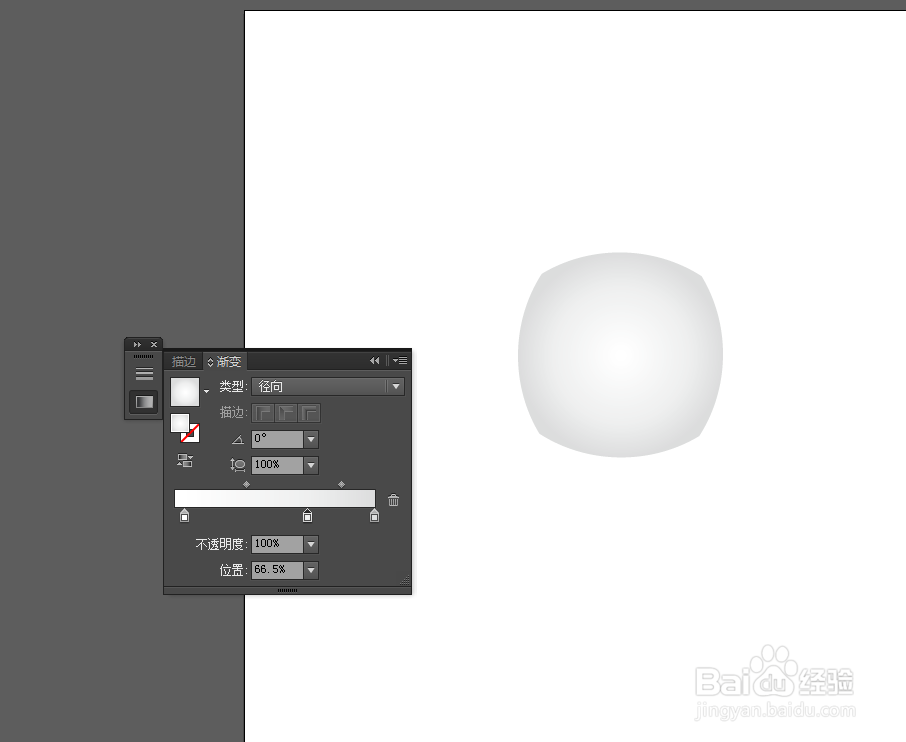Click the gradient panel resize grip corner
This screenshot has height=742, width=906.
tap(406, 581)
